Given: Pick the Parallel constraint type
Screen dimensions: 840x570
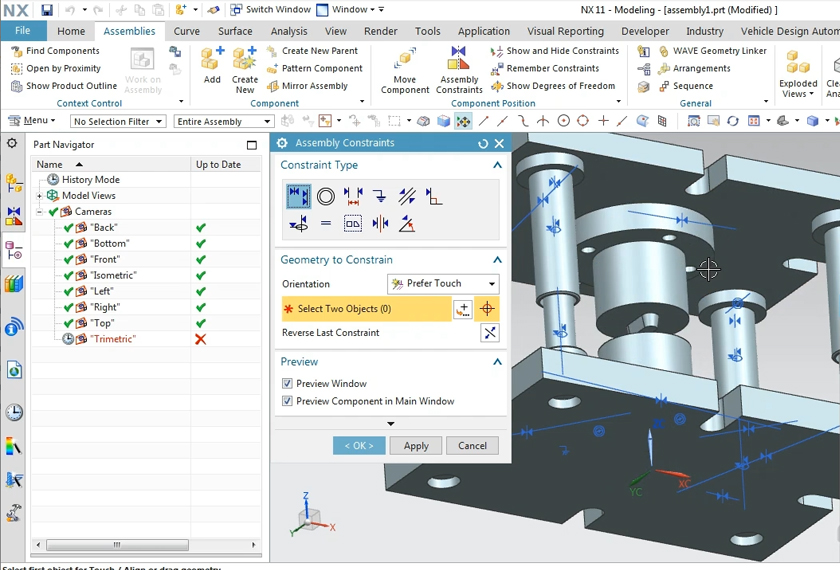Looking at the screenshot, I should (x=407, y=196).
